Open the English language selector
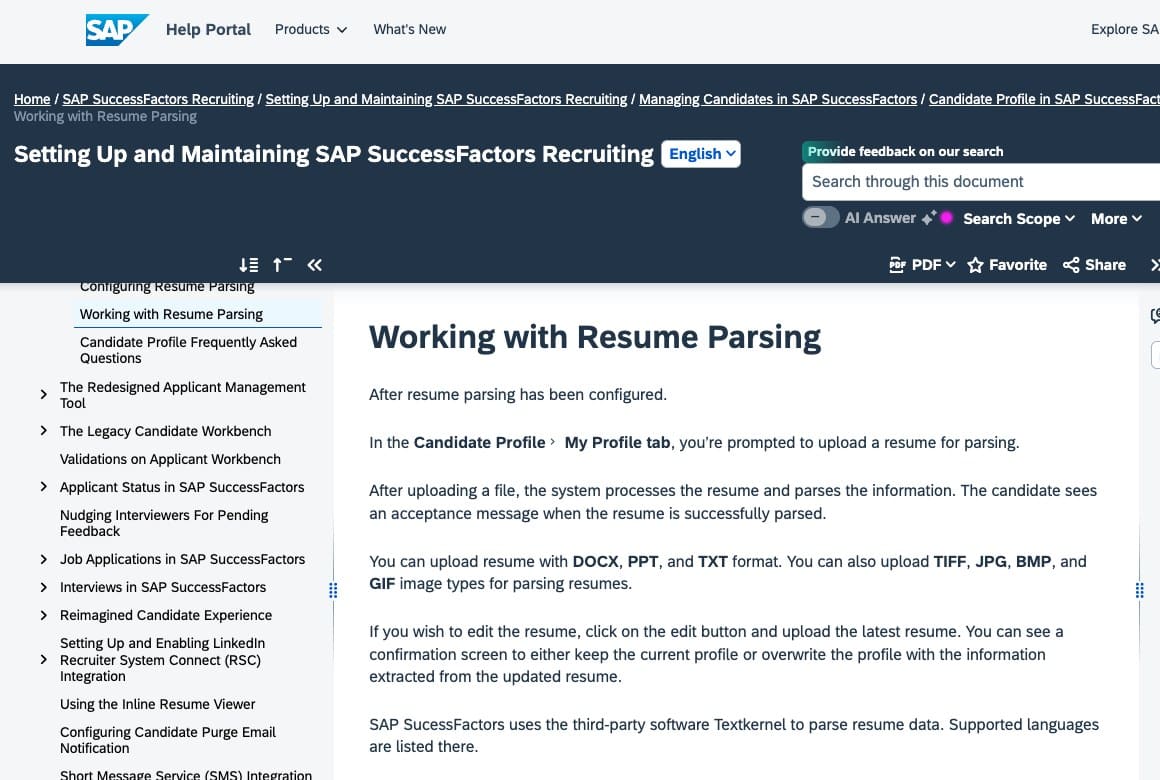This screenshot has height=780, width=1160. click(701, 154)
